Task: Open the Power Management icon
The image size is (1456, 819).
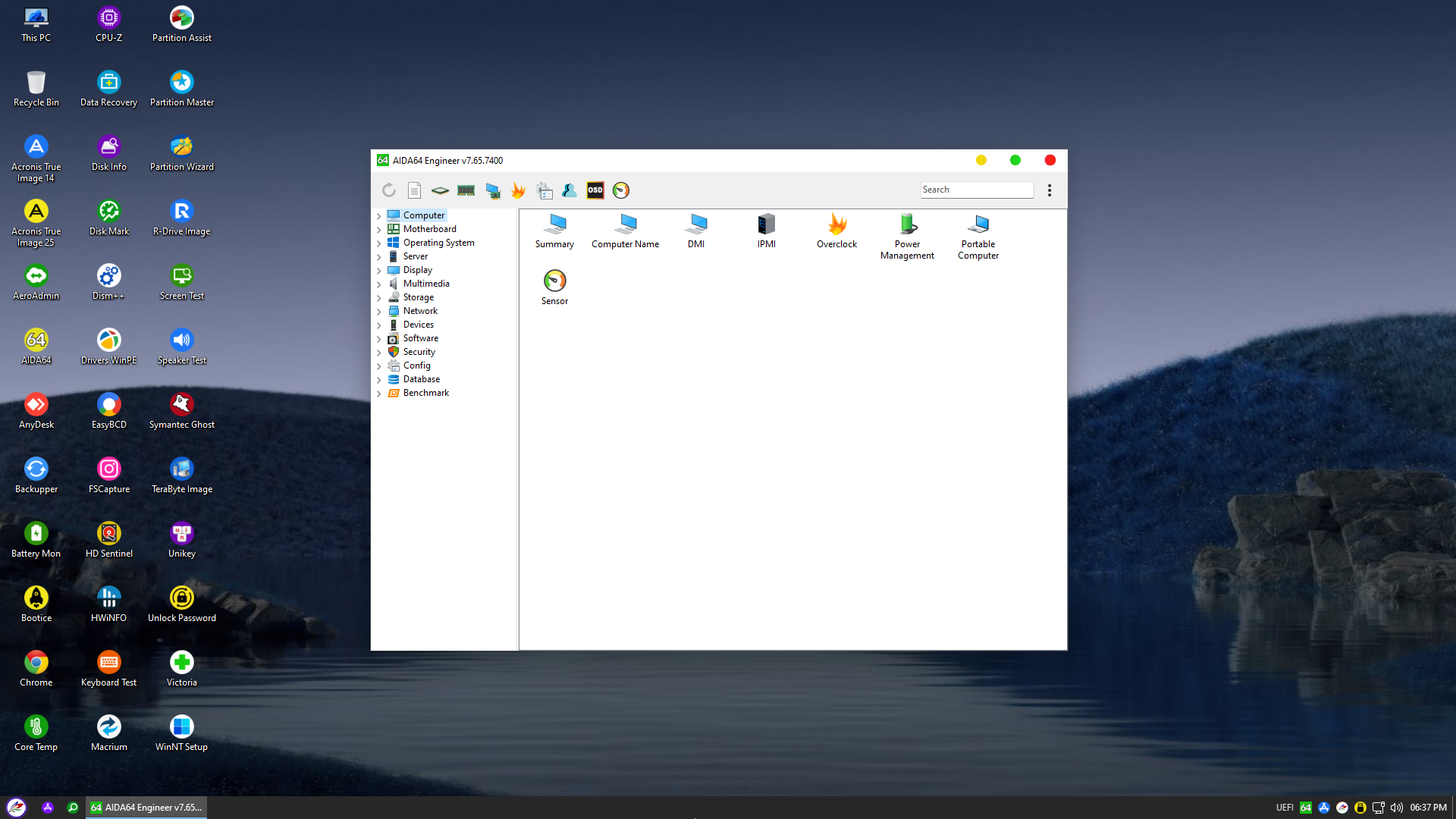Action: [907, 236]
